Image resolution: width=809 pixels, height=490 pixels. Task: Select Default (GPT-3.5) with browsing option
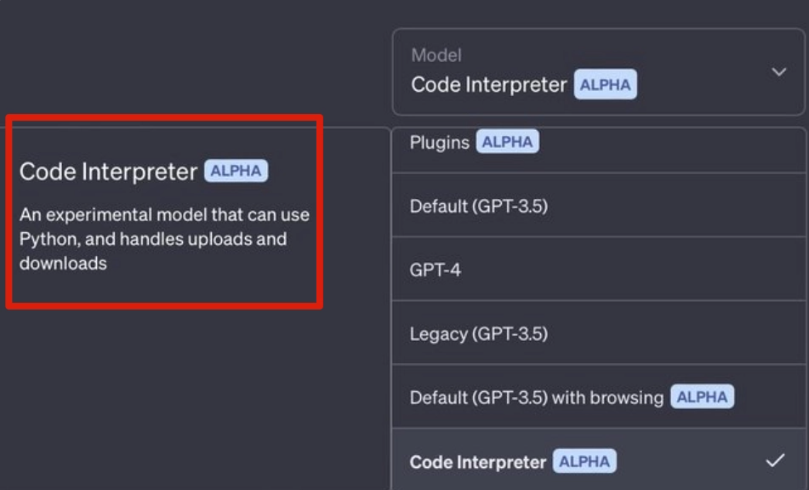pos(536,397)
